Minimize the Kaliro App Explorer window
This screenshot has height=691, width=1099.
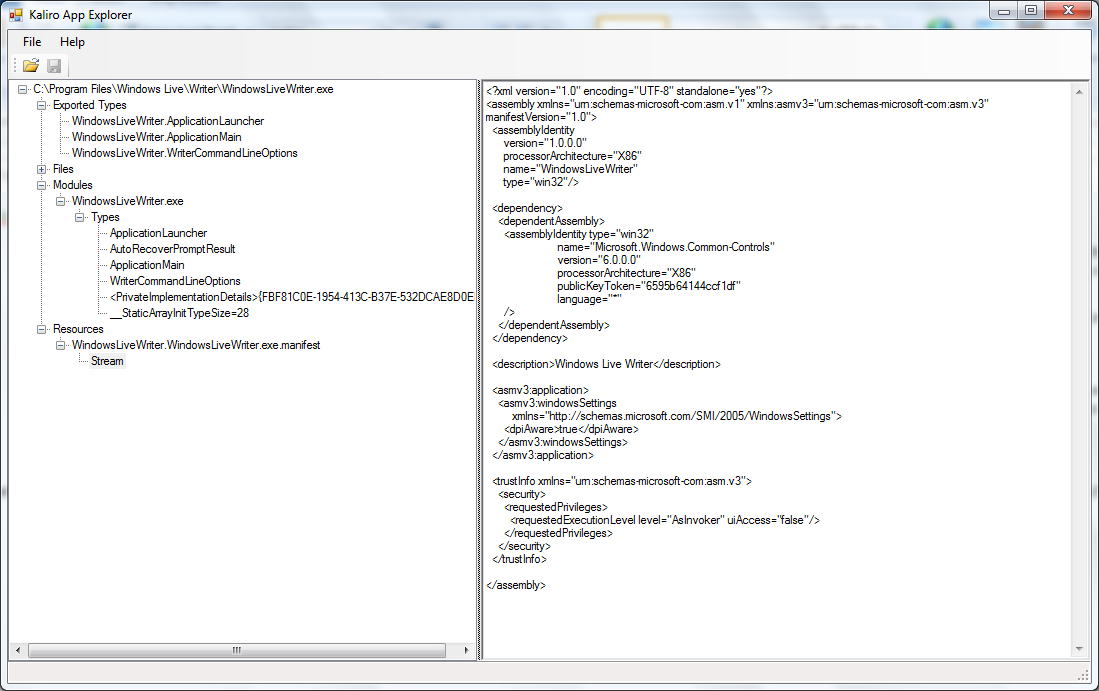[1004, 11]
